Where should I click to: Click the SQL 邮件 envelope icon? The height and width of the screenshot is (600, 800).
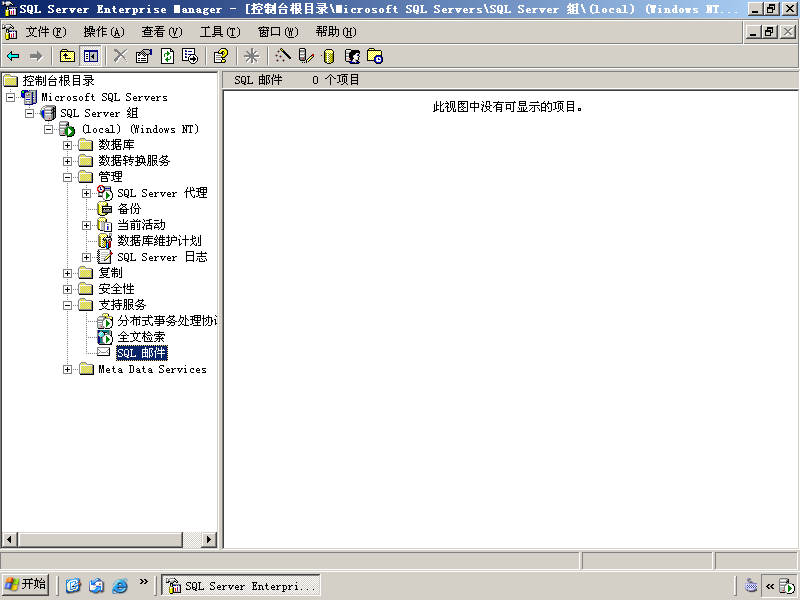point(104,352)
